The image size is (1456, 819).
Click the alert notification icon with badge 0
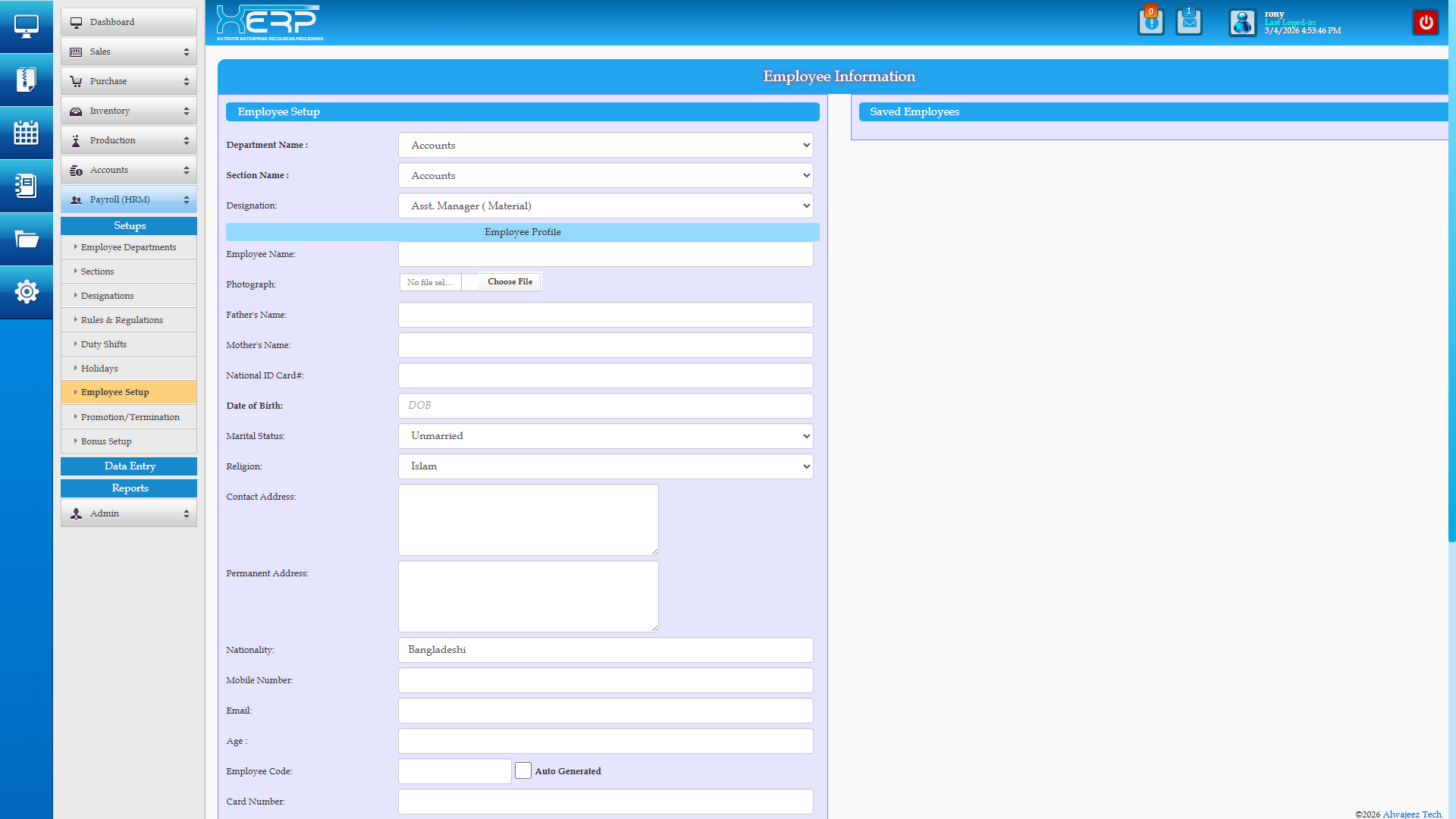[x=1150, y=22]
